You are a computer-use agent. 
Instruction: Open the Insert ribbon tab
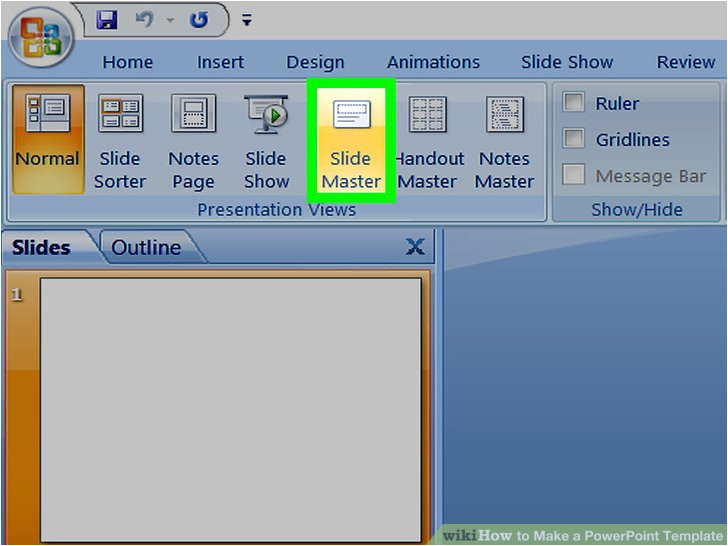(x=220, y=62)
